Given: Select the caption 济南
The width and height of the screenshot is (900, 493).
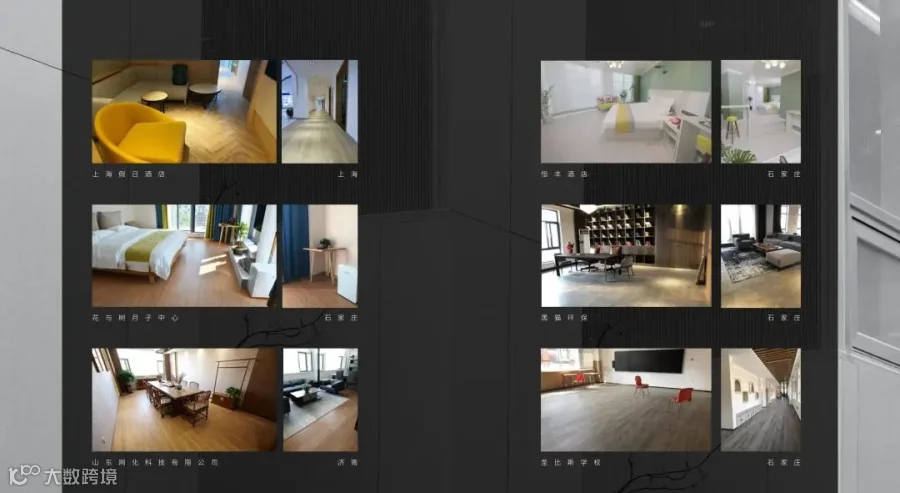Looking at the screenshot, I should 347,462.
